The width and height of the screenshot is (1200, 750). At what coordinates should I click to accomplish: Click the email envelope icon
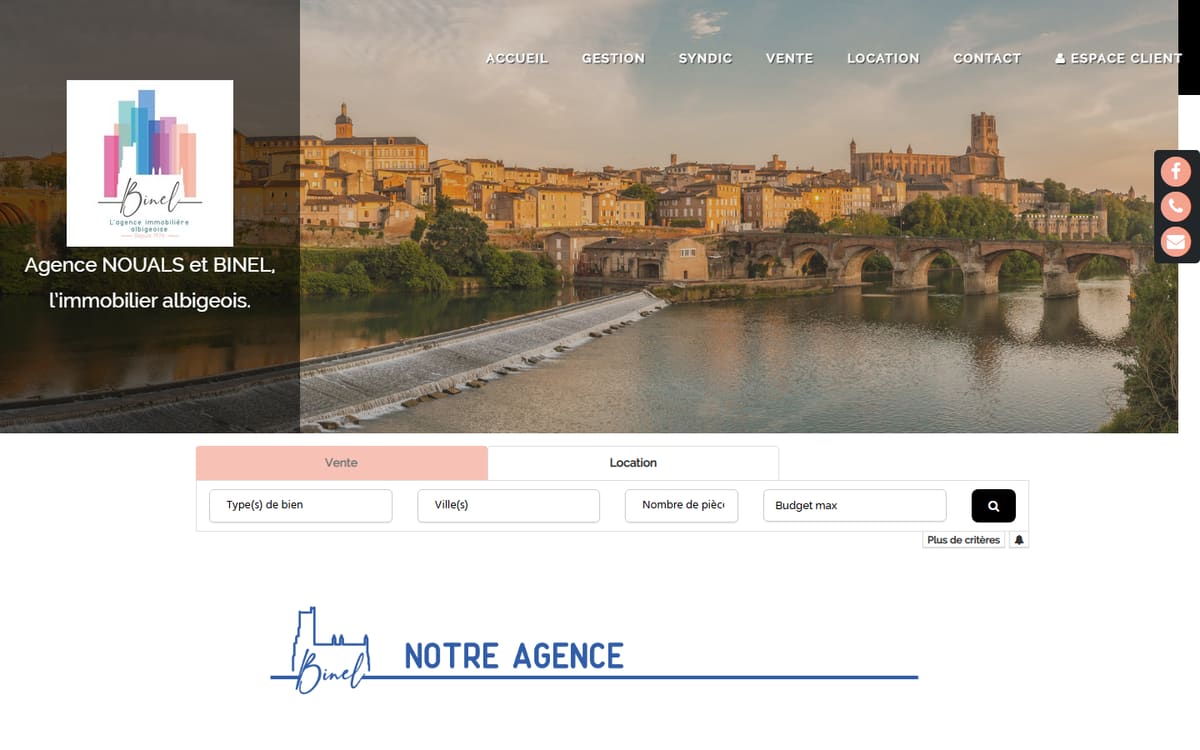click(1176, 242)
